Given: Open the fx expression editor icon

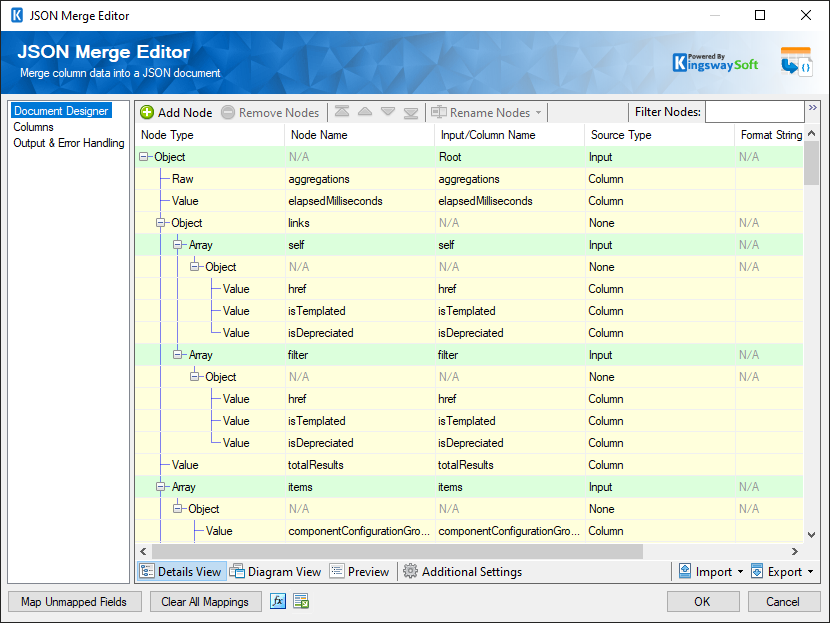Looking at the screenshot, I should [279, 602].
